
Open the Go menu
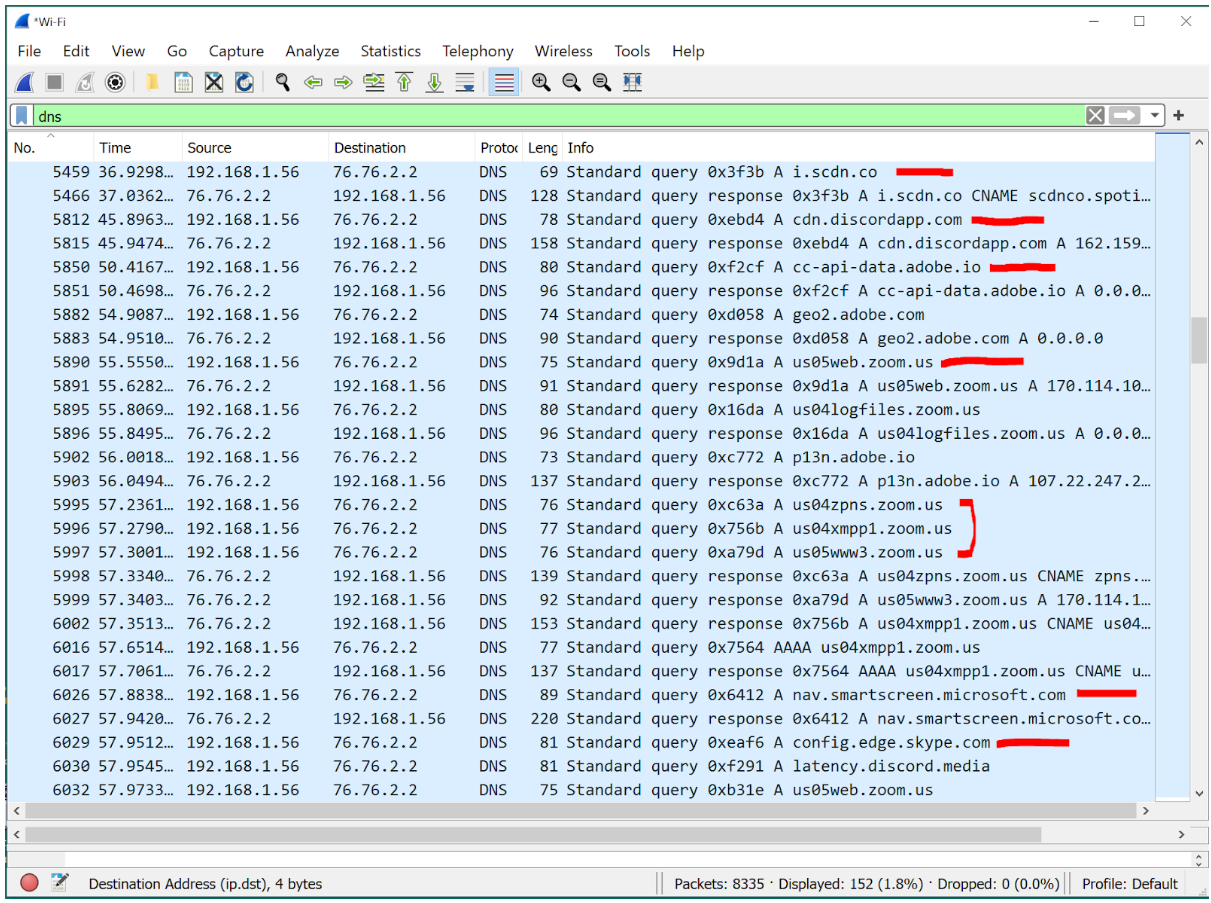pos(177,51)
